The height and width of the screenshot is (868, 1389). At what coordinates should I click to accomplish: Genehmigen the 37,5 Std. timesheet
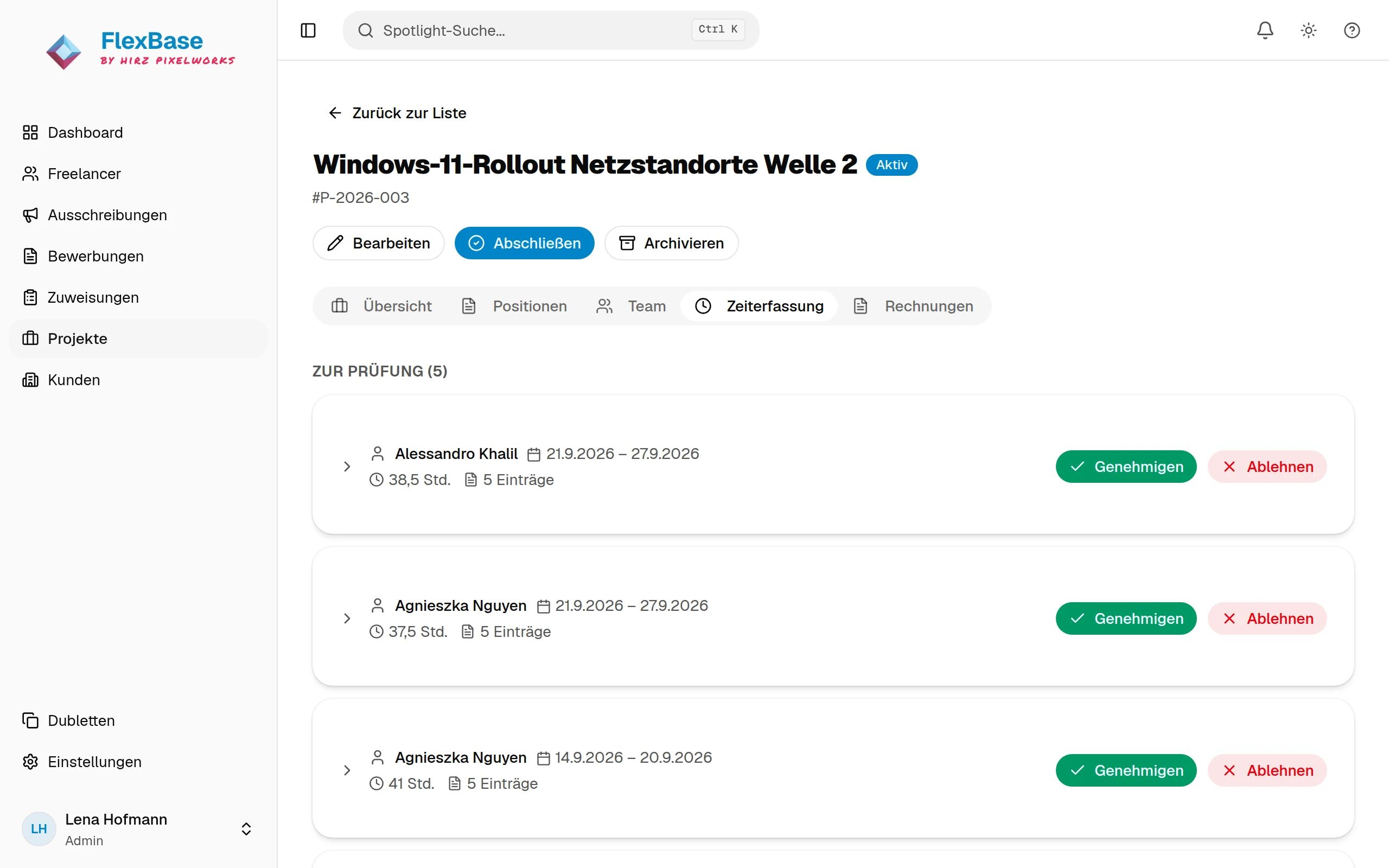[1126, 619]
